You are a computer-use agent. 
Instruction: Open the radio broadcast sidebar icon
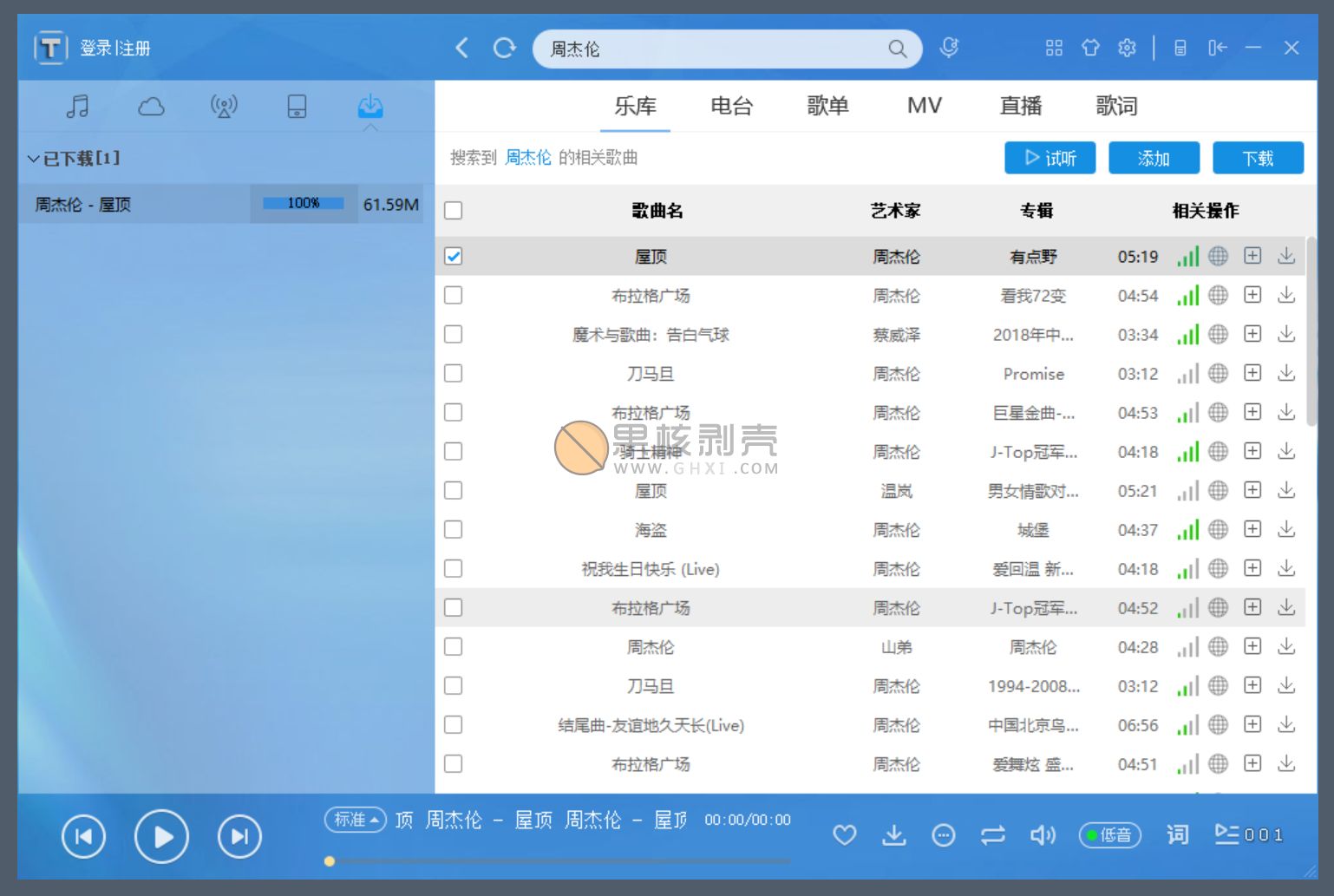[x=223, y=106]
